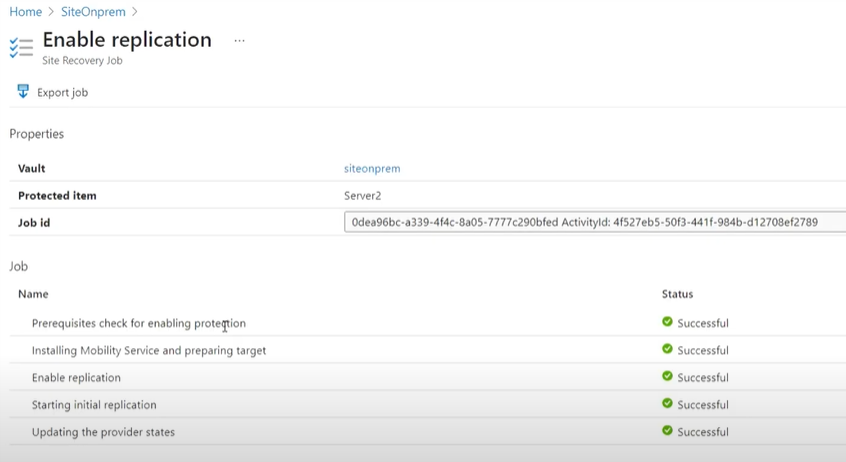This screenshot has height=462, width=846.
Task: Click the Site Recovery Job subtitle
Action: tap(83, 60)
